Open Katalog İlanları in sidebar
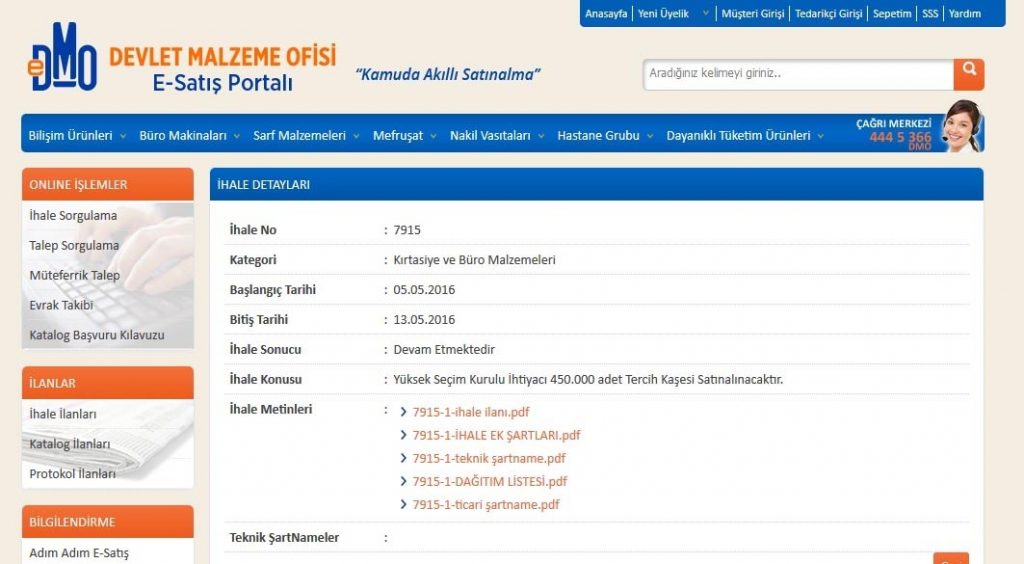This screenshot has width=1024, height=564. (70, 444)
